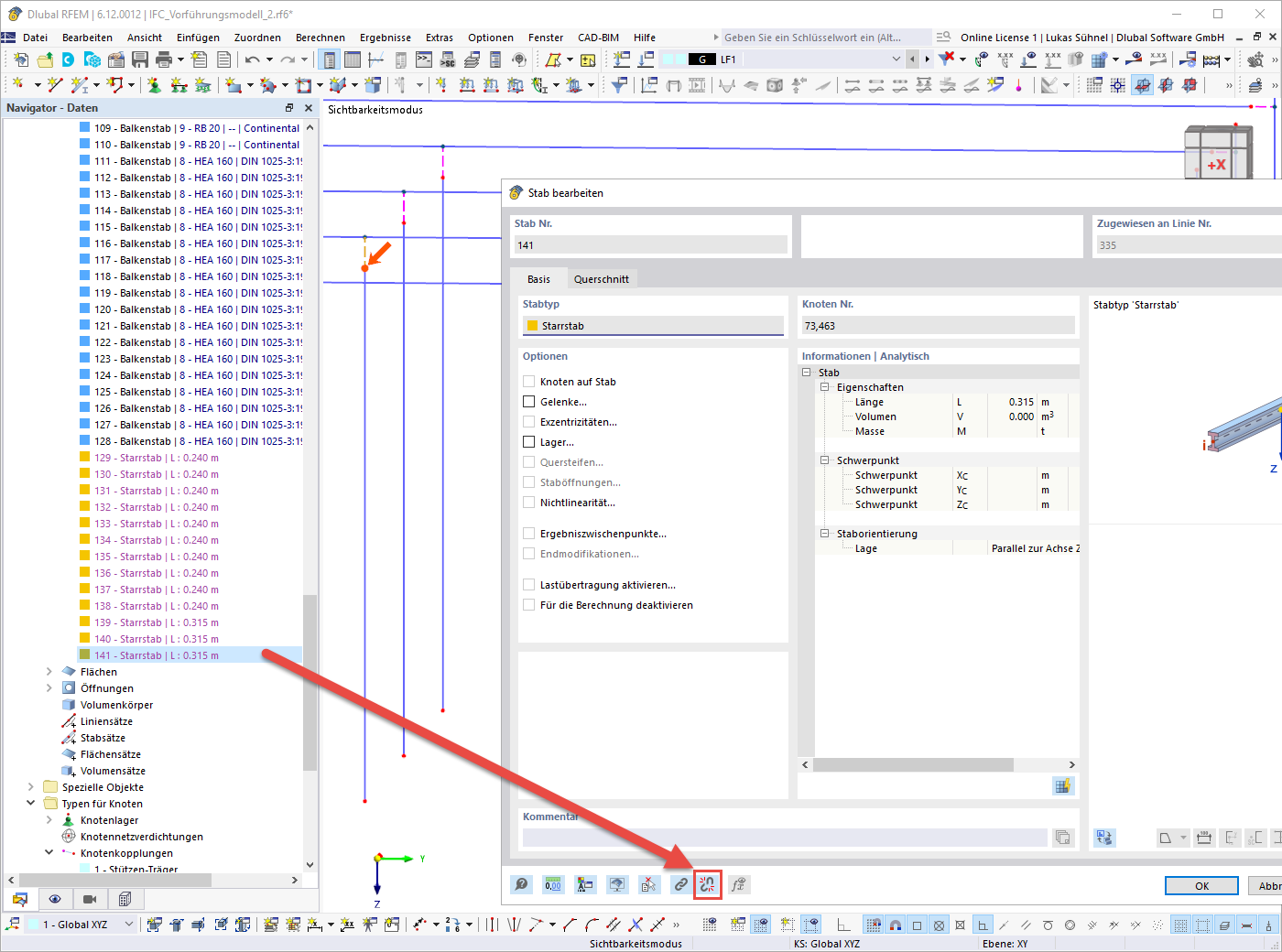Expand the 'Öffnungen' tree node
Screen dimensions: 1282x952
49,688
